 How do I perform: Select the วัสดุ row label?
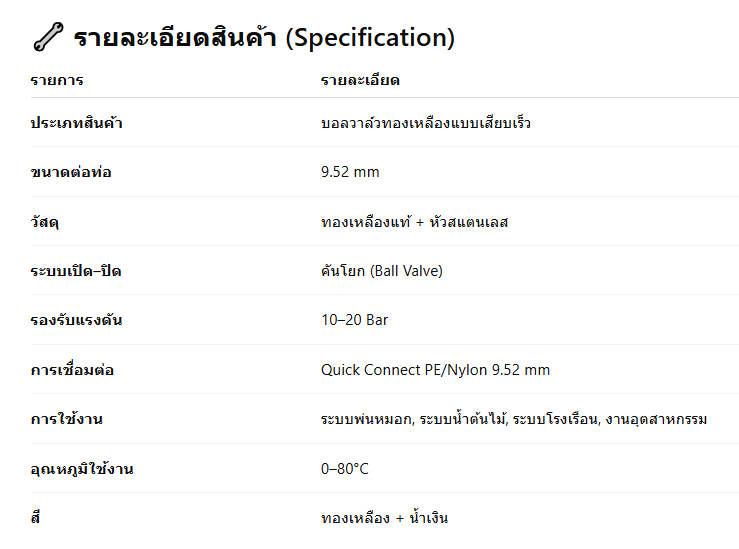pyautogui.click(x=45, y=222)
